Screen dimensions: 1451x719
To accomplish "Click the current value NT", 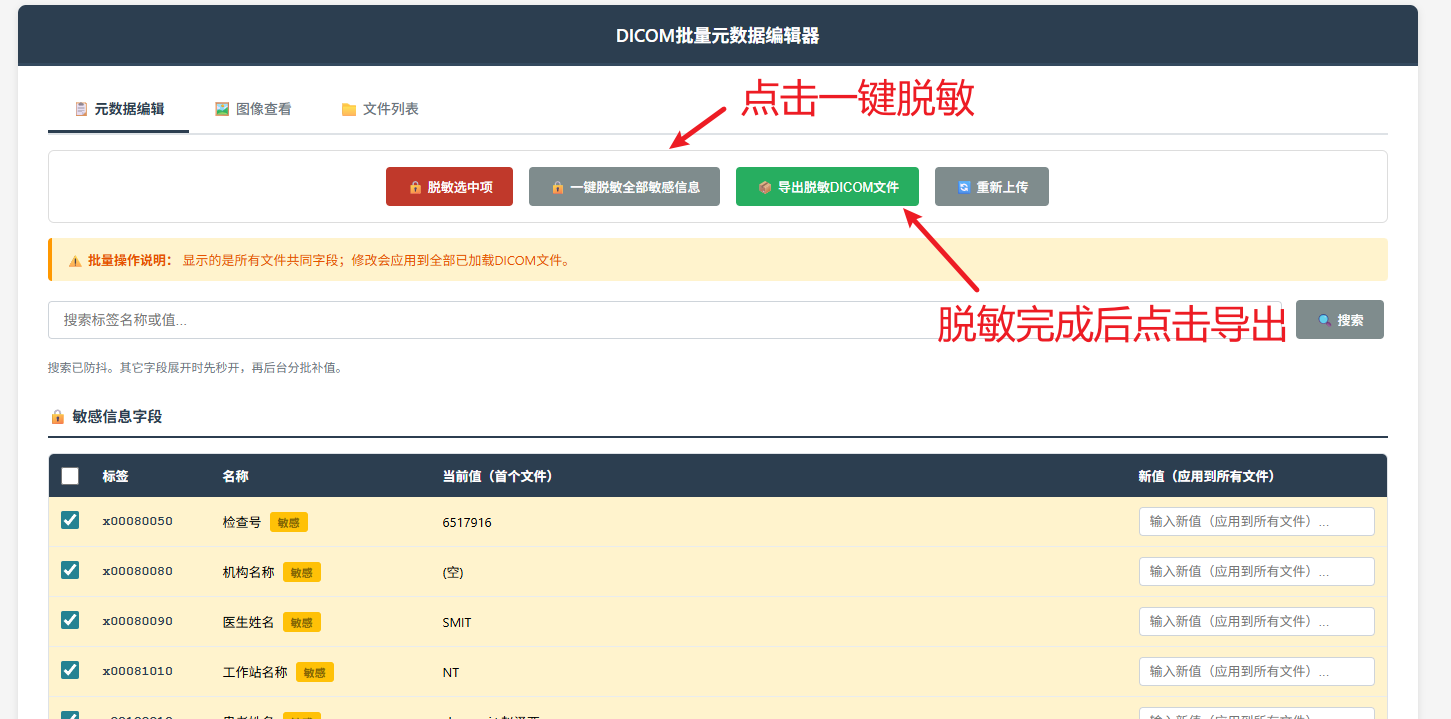I will (x=451, y=672).
